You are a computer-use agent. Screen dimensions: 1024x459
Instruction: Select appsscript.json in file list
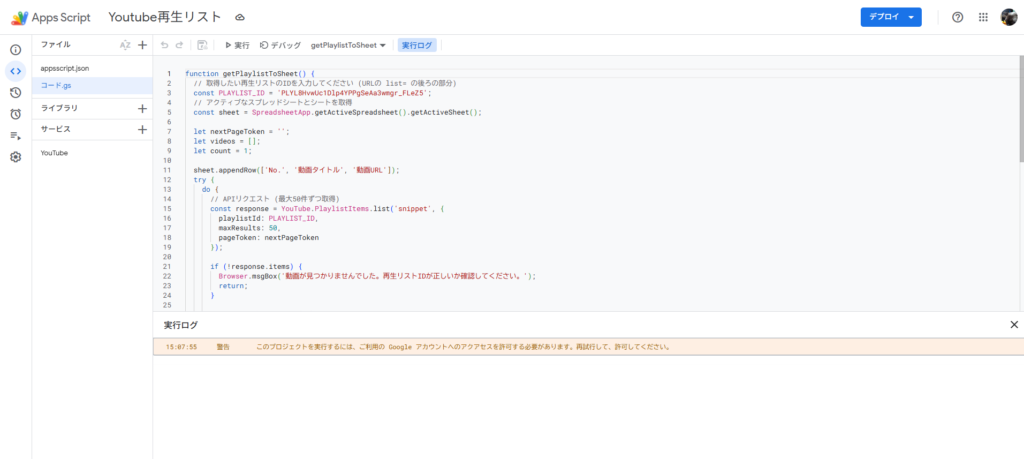tap(65, 68)
